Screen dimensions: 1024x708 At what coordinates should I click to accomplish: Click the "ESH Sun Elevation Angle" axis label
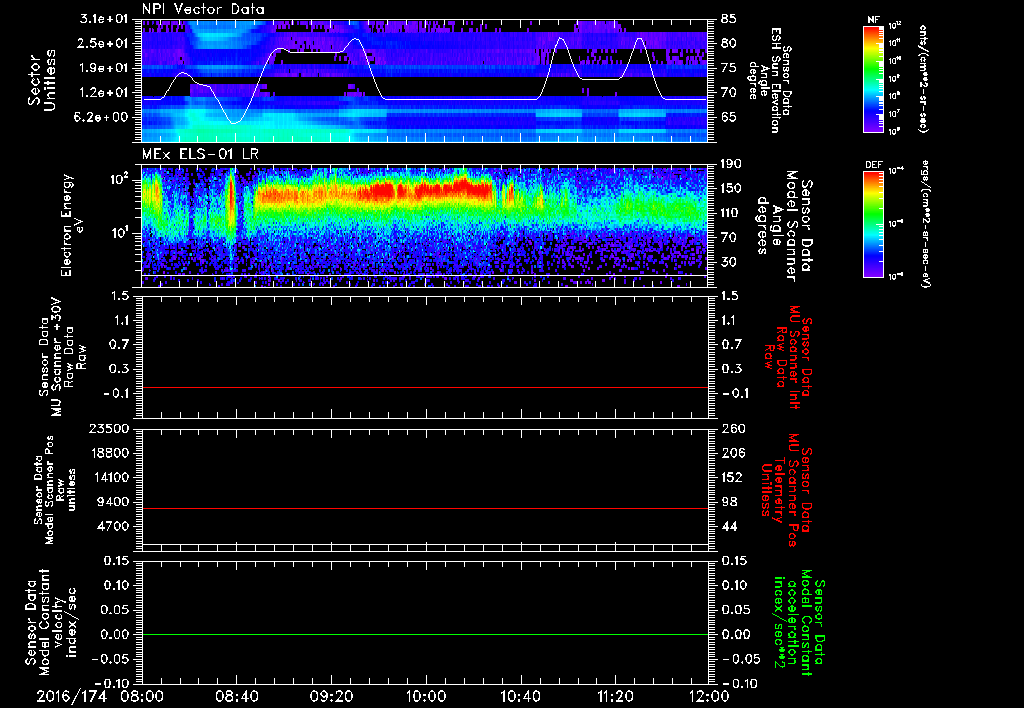point(765,80)
